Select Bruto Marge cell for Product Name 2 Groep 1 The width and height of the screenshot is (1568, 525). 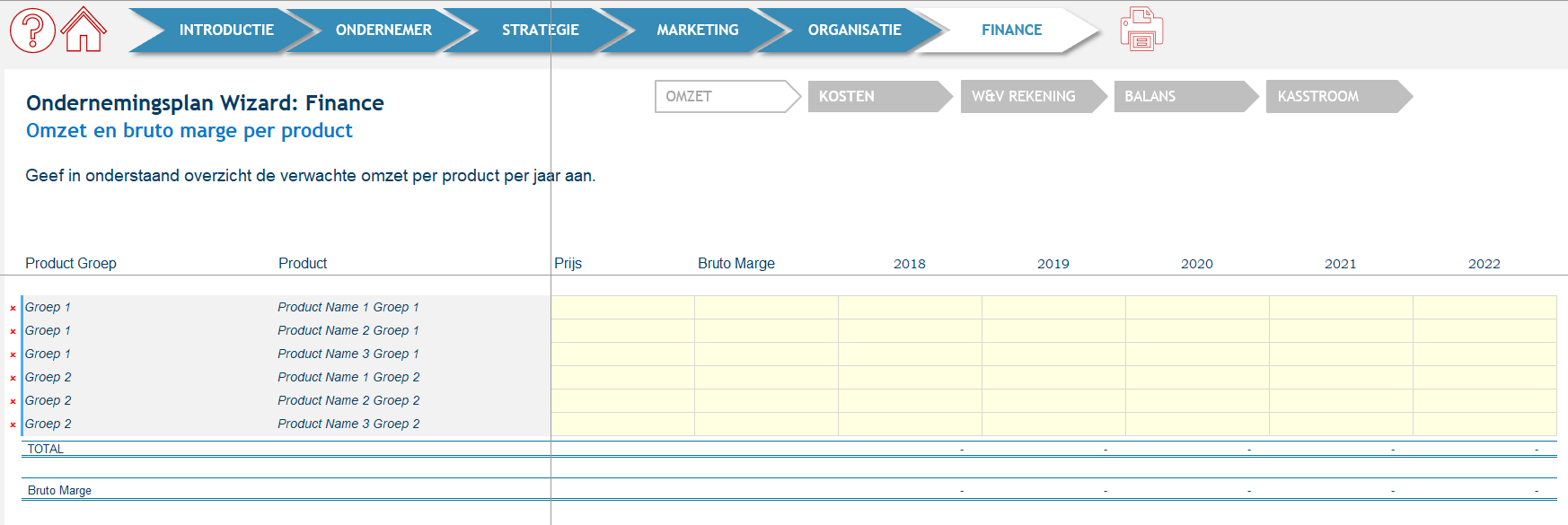click(767, 330)
